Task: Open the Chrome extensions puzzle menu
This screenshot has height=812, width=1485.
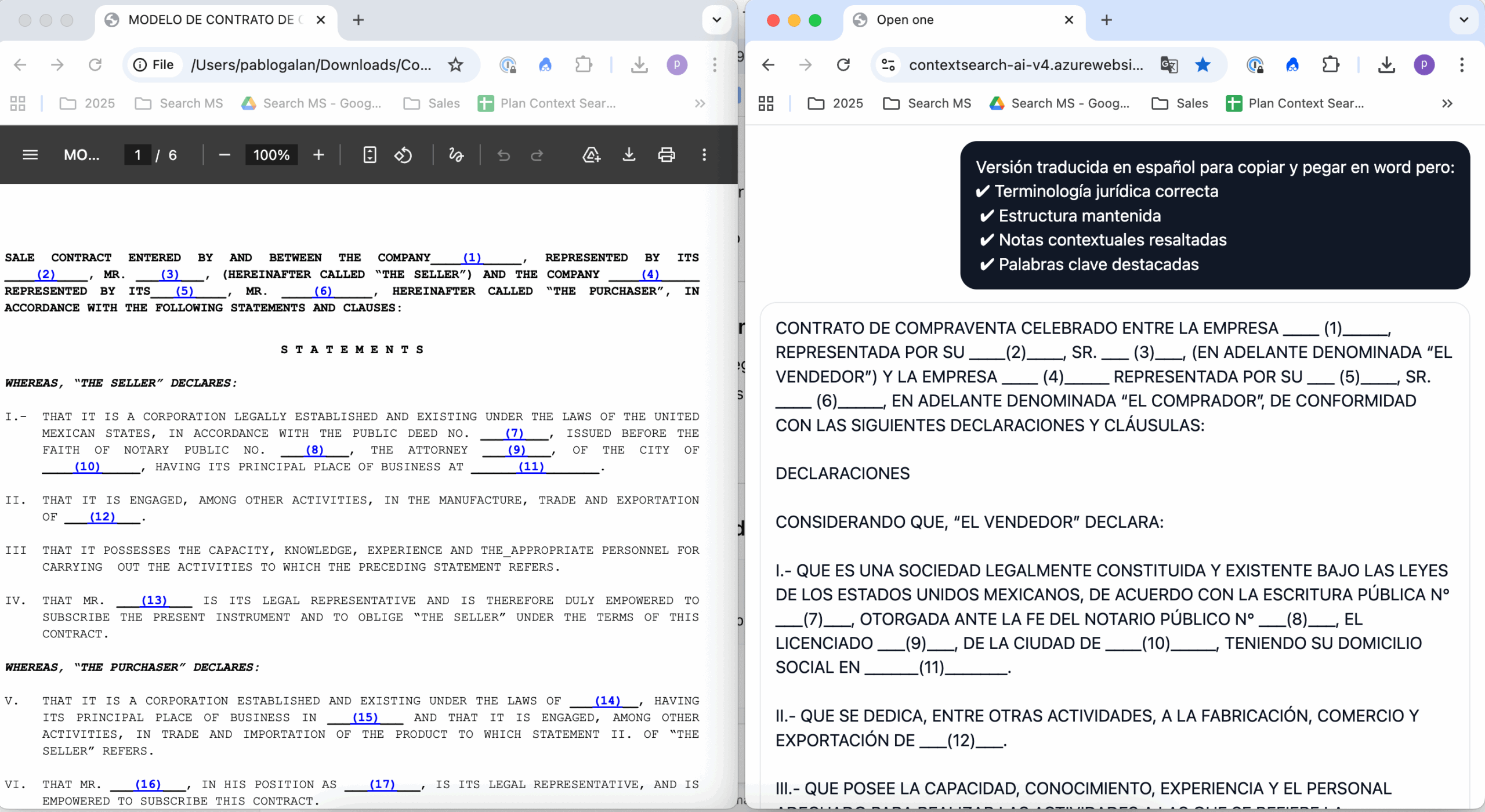Action: 584,64
